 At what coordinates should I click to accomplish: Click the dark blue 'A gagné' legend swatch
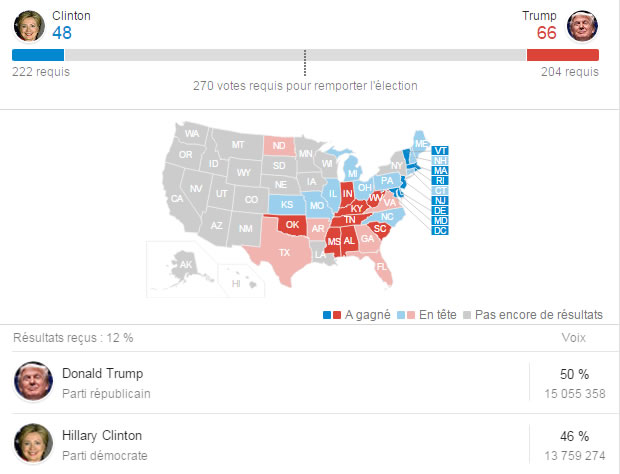(x=327, y=315)
